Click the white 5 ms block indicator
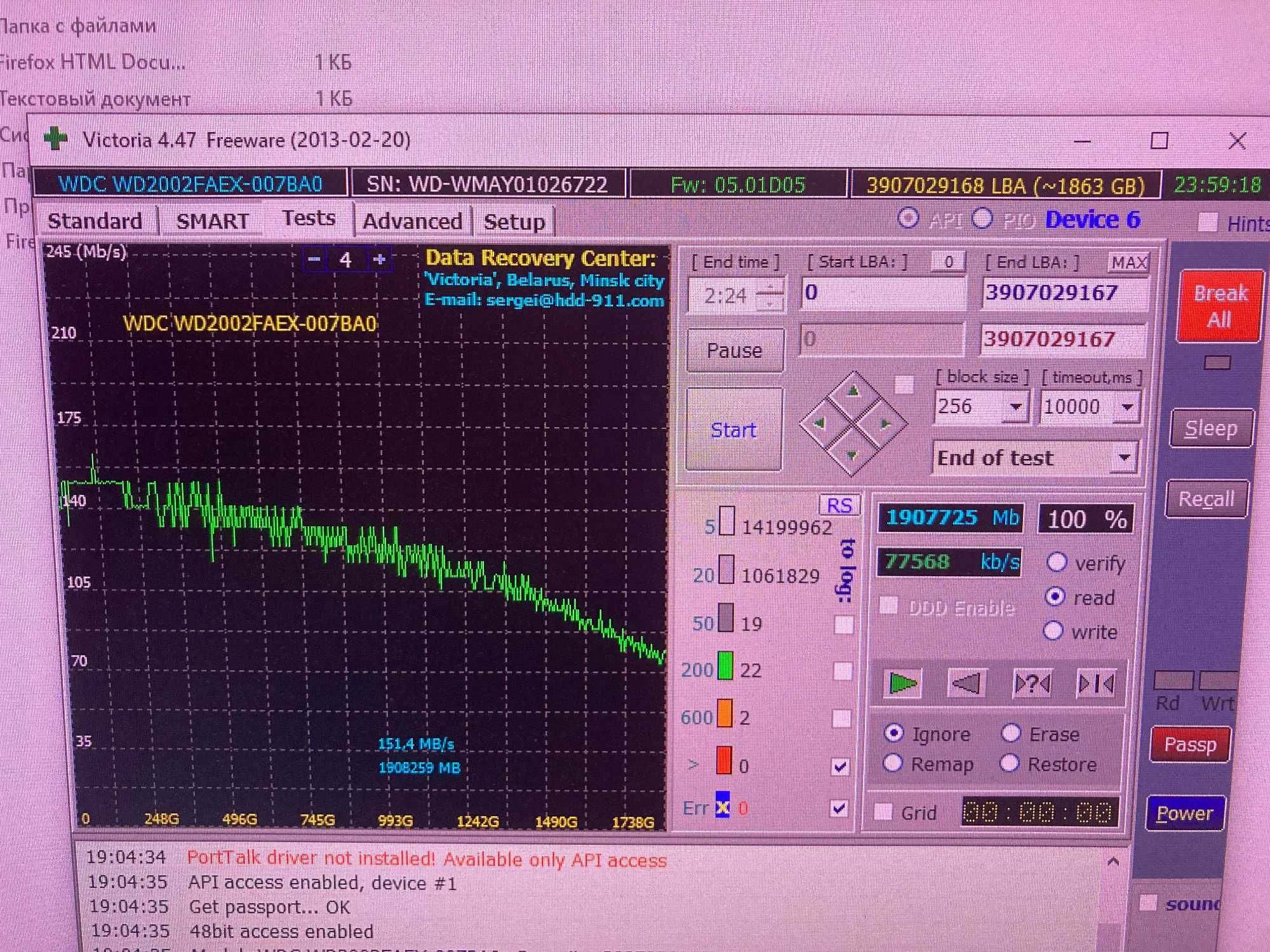This screenshot has width=1270, height=952. (x=727, y=522)
